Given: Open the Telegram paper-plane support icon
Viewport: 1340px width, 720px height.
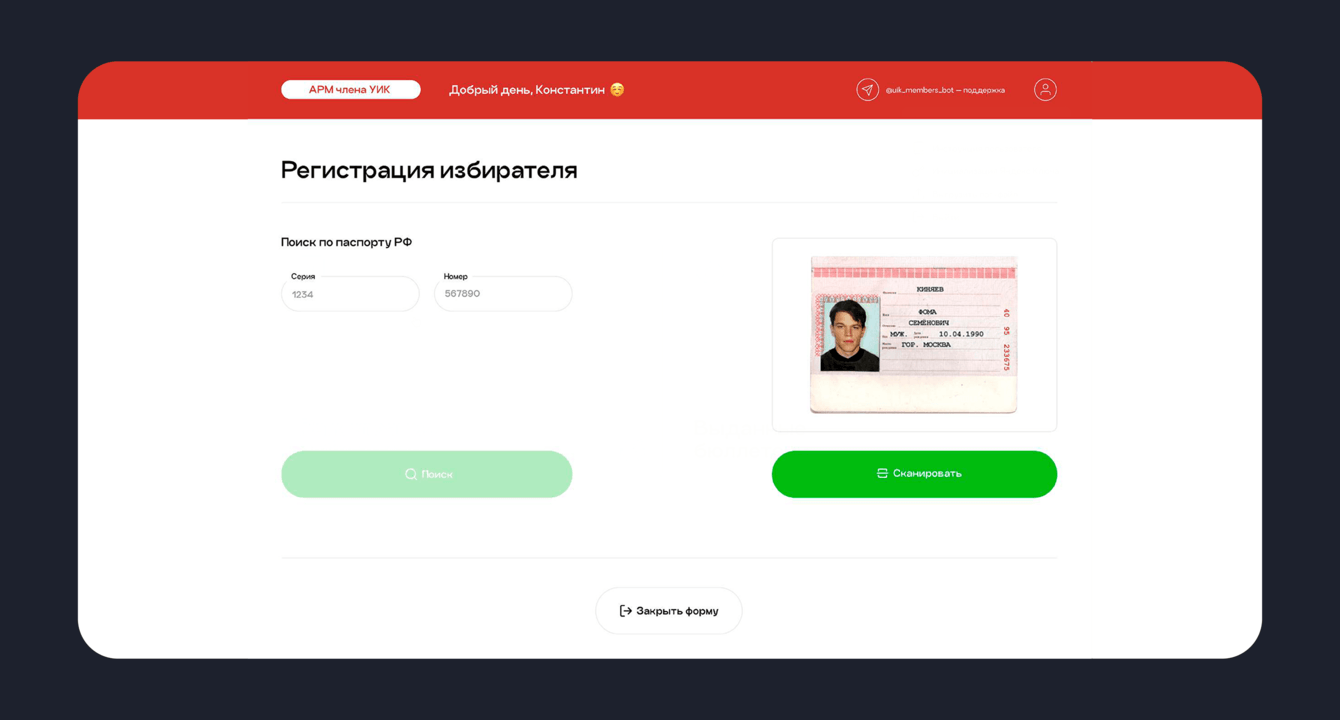Looking at the screenshot, I should [x=867, y=90].
